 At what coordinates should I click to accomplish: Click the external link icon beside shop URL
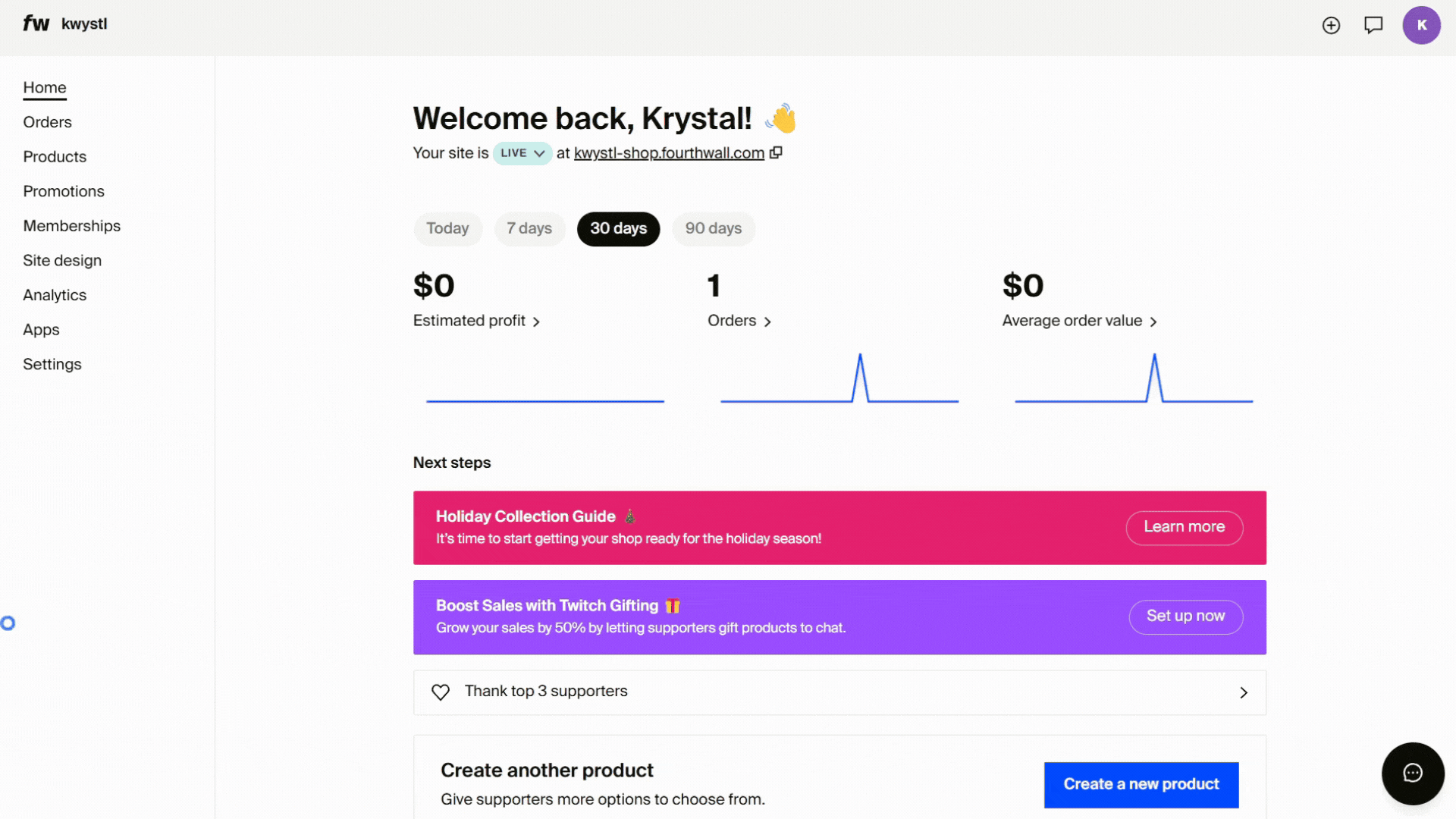tap(776, 152)
